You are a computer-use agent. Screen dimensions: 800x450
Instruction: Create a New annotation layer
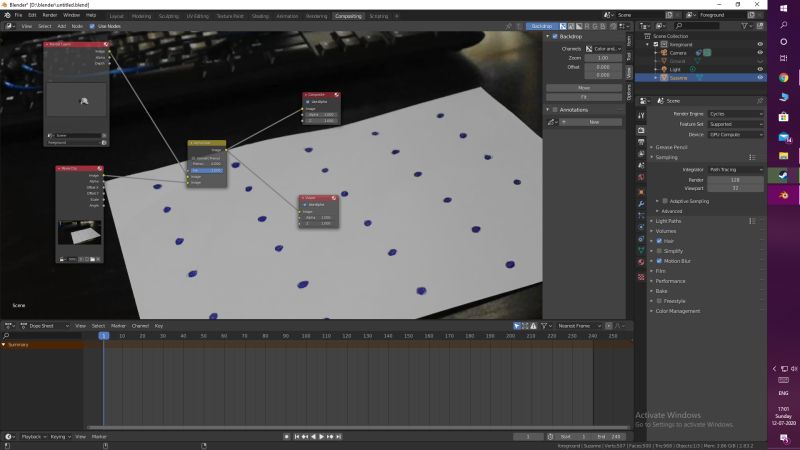(594, 122)
